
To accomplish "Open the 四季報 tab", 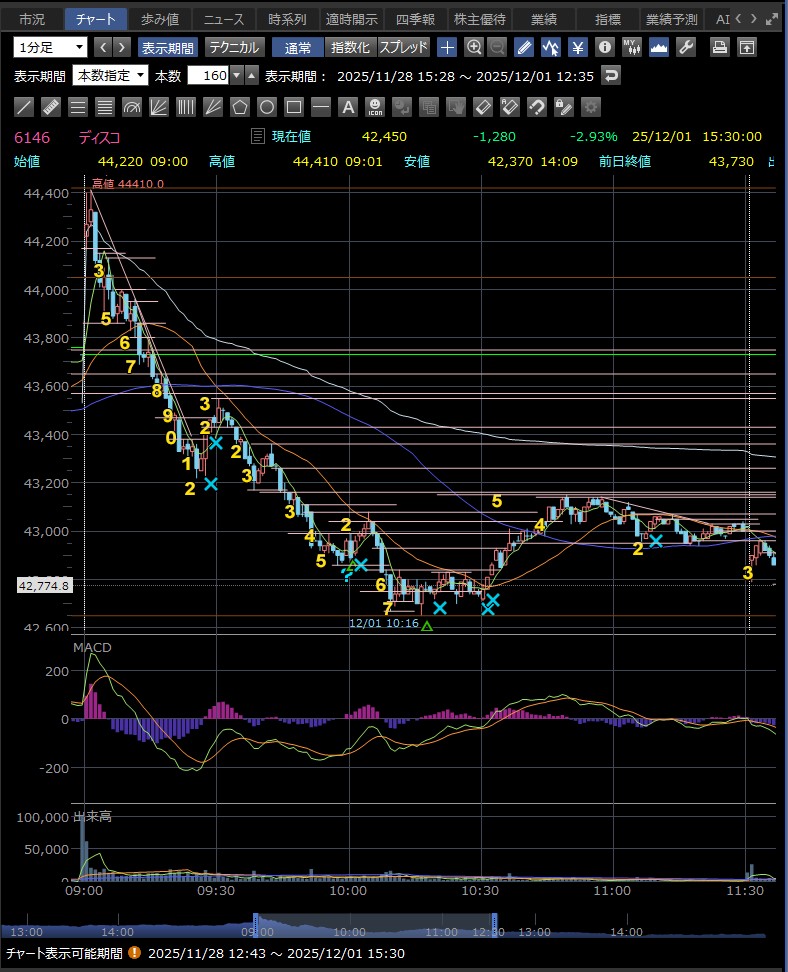I will point(414,19).
